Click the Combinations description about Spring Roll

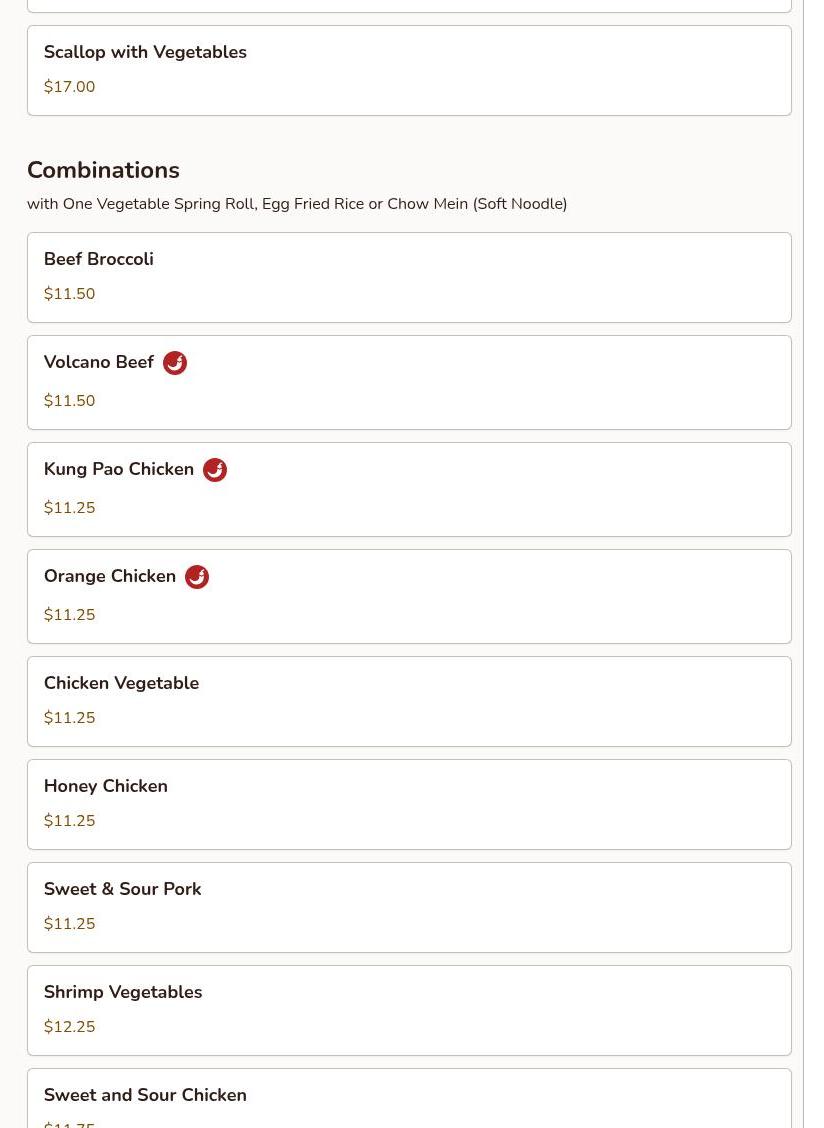coord(297,204)
